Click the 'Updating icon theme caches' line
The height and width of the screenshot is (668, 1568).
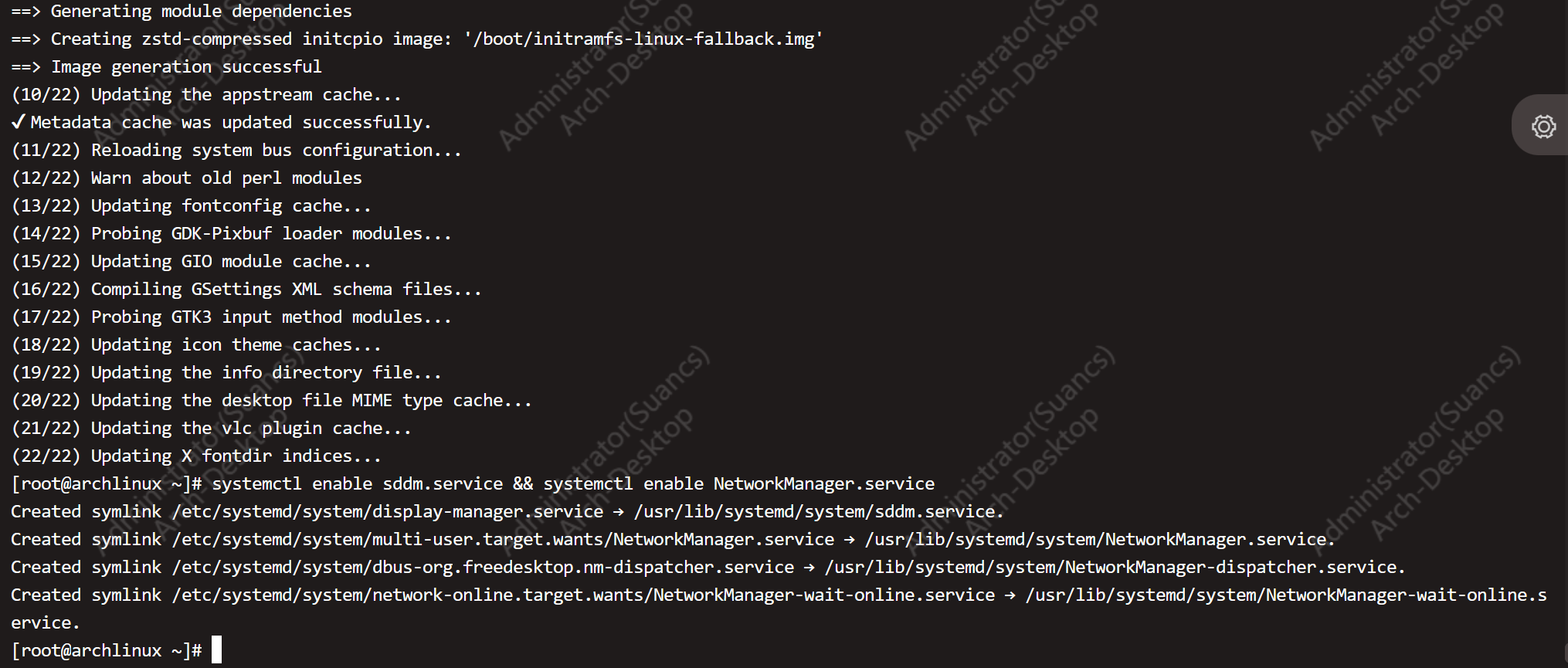pyautogui.click(x=196, y=345)
